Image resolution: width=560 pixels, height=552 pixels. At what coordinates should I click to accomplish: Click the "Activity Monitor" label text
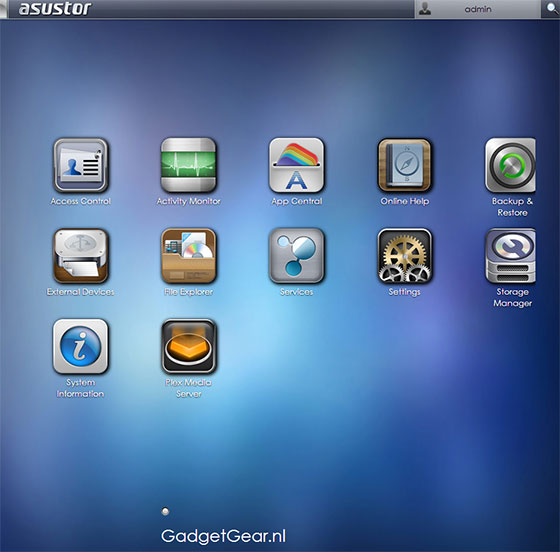(189, 201)
